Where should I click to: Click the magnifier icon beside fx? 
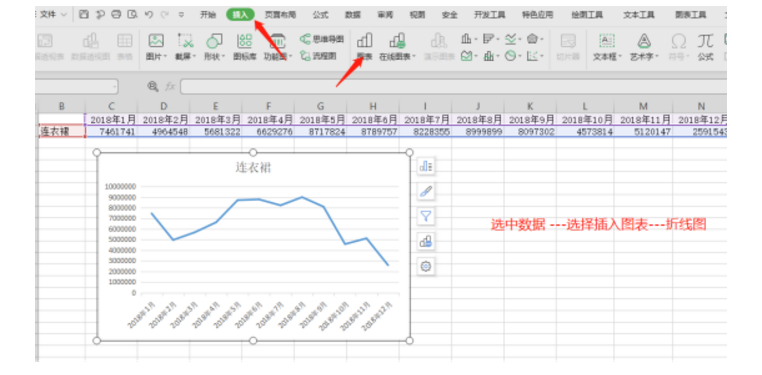[x=153, y=86]
